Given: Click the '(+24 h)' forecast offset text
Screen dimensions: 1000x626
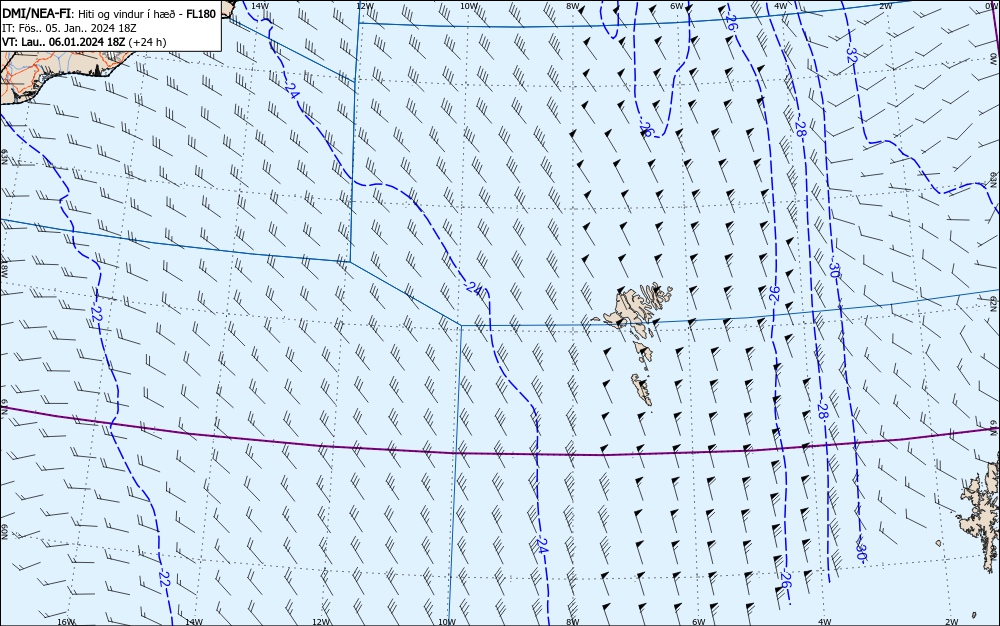Looking at the screenshot, I should (x=147, y=42).
